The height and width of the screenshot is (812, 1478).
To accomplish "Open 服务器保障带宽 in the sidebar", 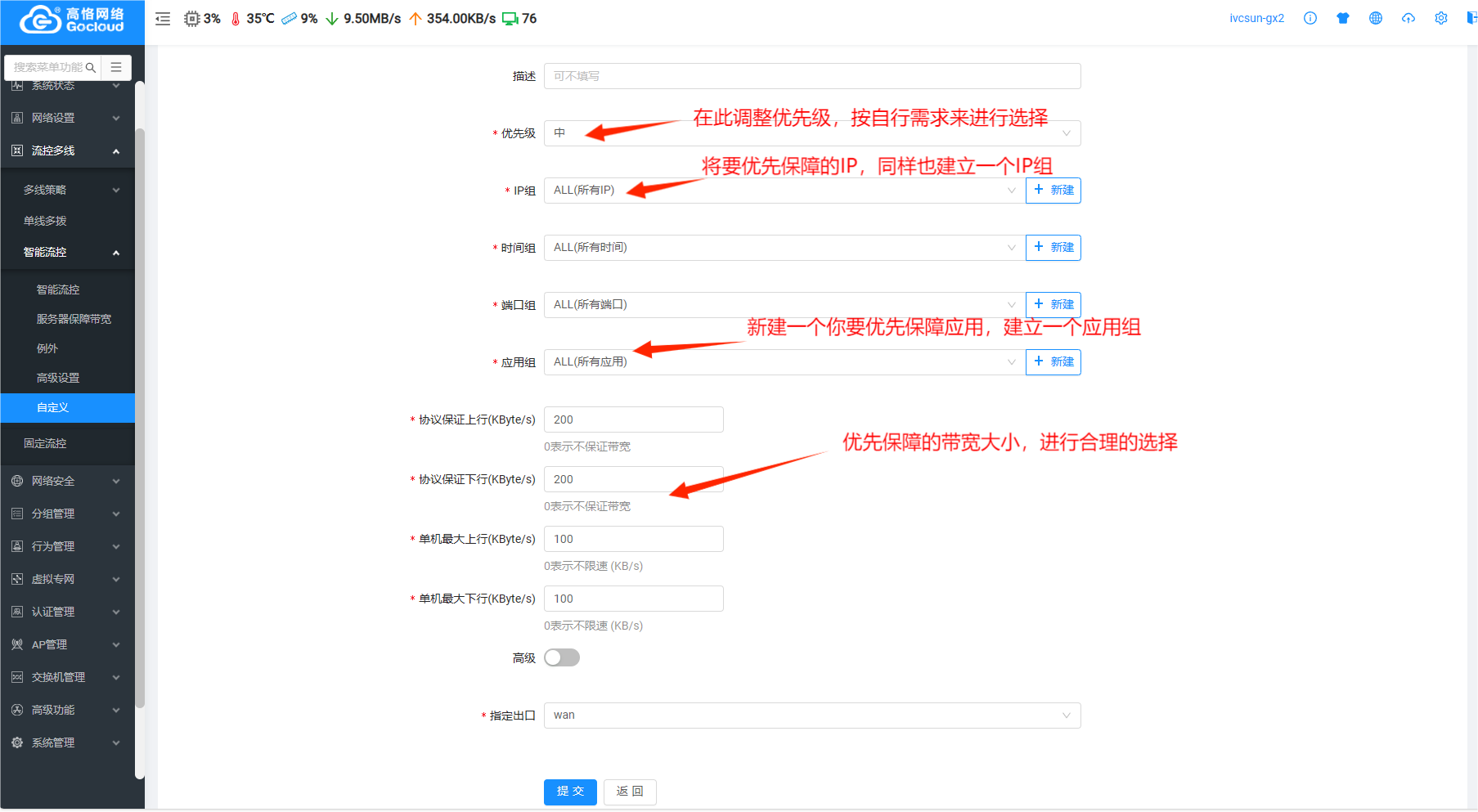I will 74,319.
